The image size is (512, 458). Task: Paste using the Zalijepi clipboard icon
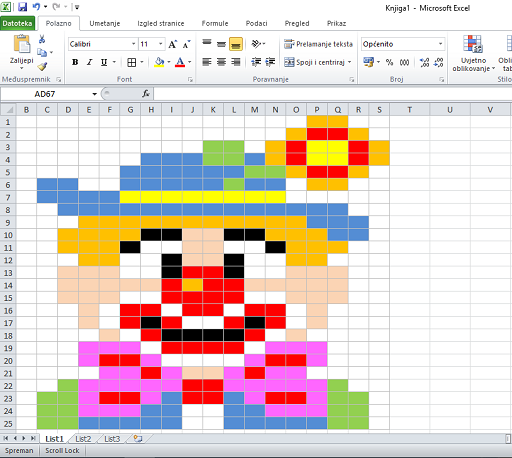click(x=22, y=44)
